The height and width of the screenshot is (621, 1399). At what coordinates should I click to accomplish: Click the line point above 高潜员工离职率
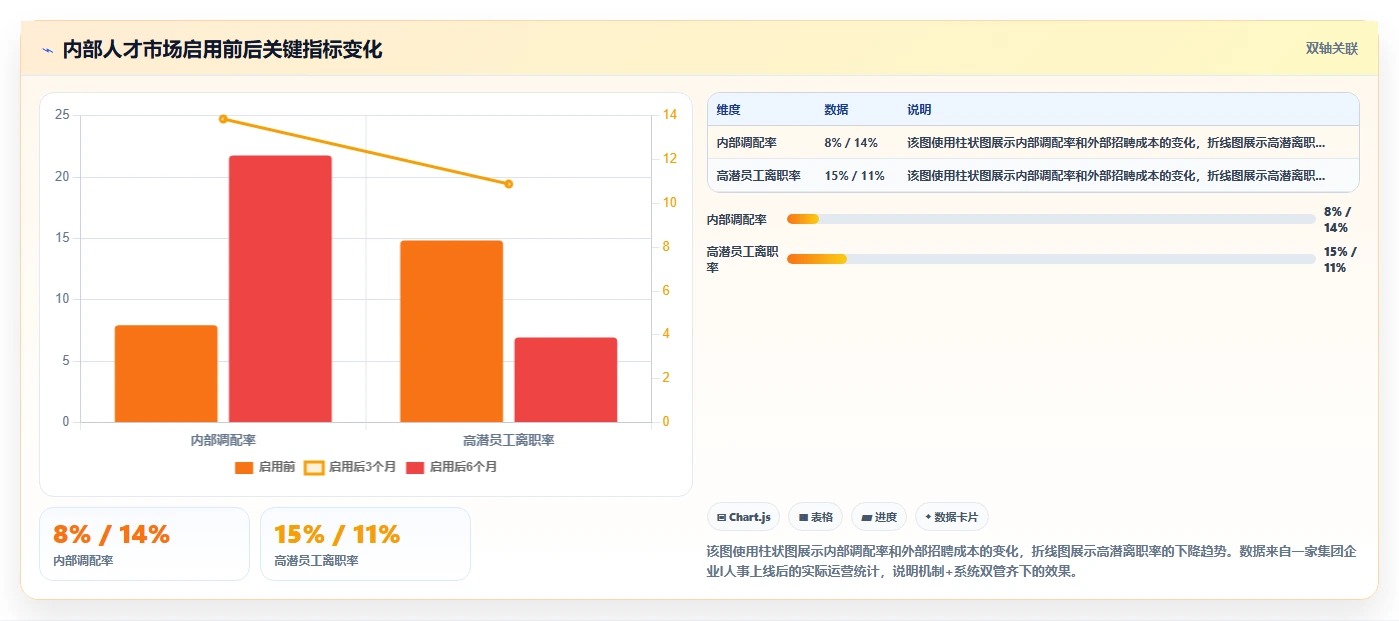pos(508,184)
